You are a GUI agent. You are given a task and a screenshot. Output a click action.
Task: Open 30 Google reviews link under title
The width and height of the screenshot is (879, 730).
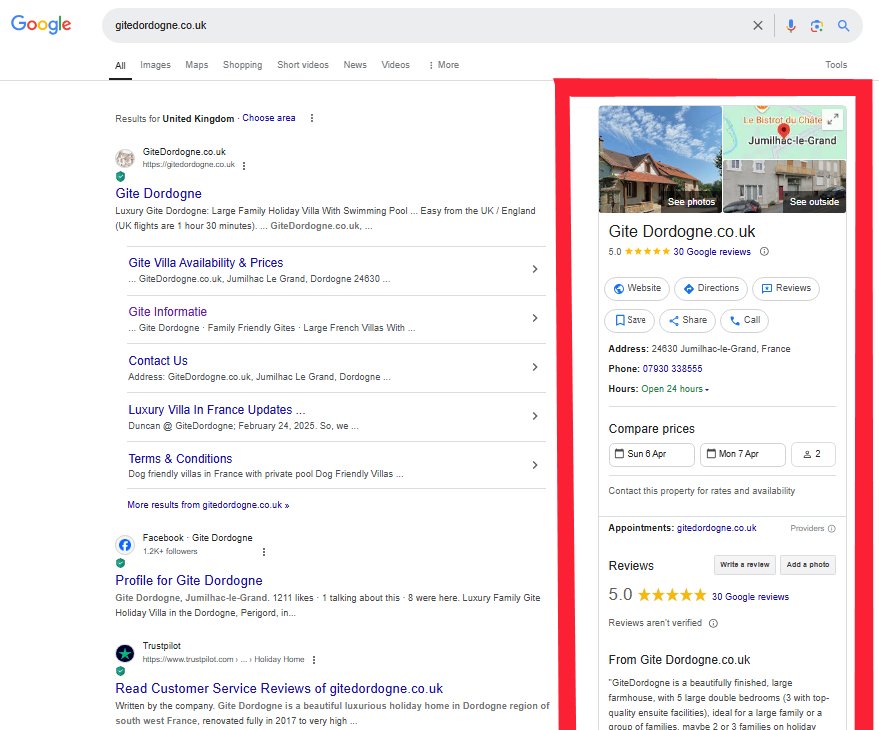(x=711, y=252)
